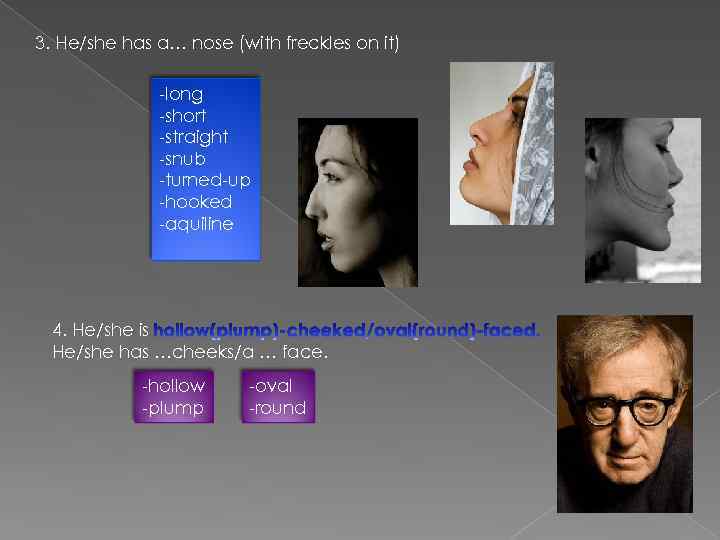
Task: Click the heading about nose with freckles
Action: 217,43
